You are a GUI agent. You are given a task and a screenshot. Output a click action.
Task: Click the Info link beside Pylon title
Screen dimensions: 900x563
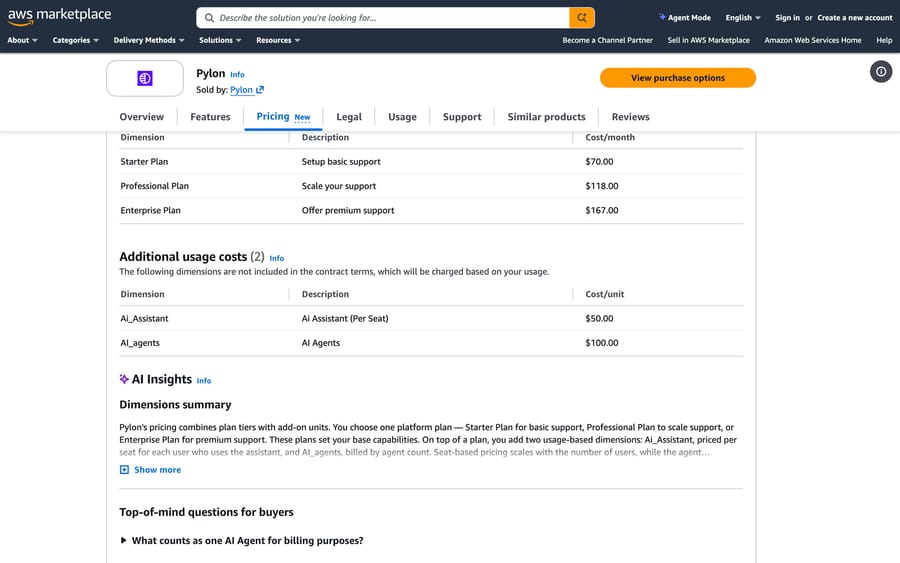(237, 75)
